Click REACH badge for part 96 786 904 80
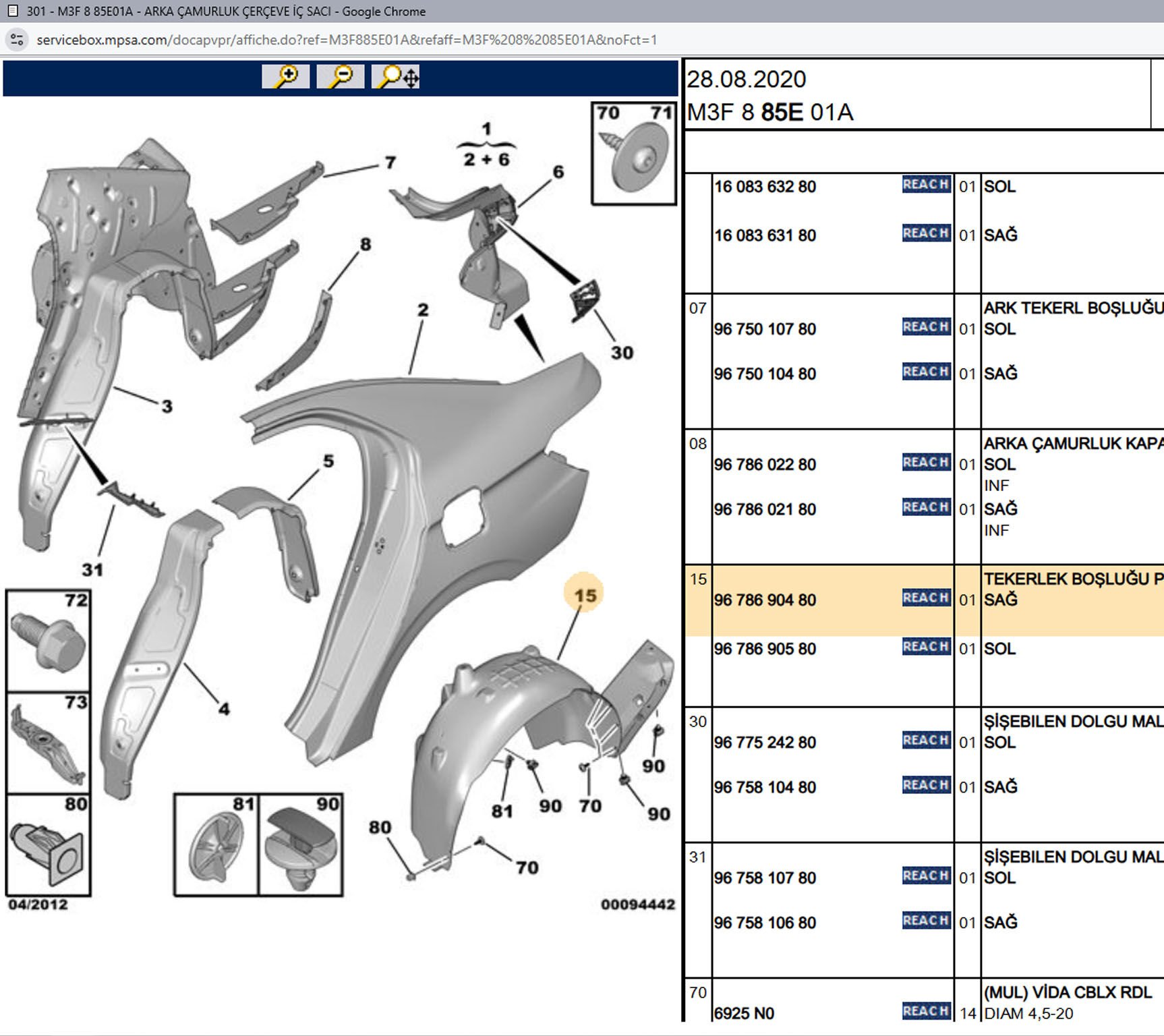The image size is (1164, 1036). click(x=926, y=598)
